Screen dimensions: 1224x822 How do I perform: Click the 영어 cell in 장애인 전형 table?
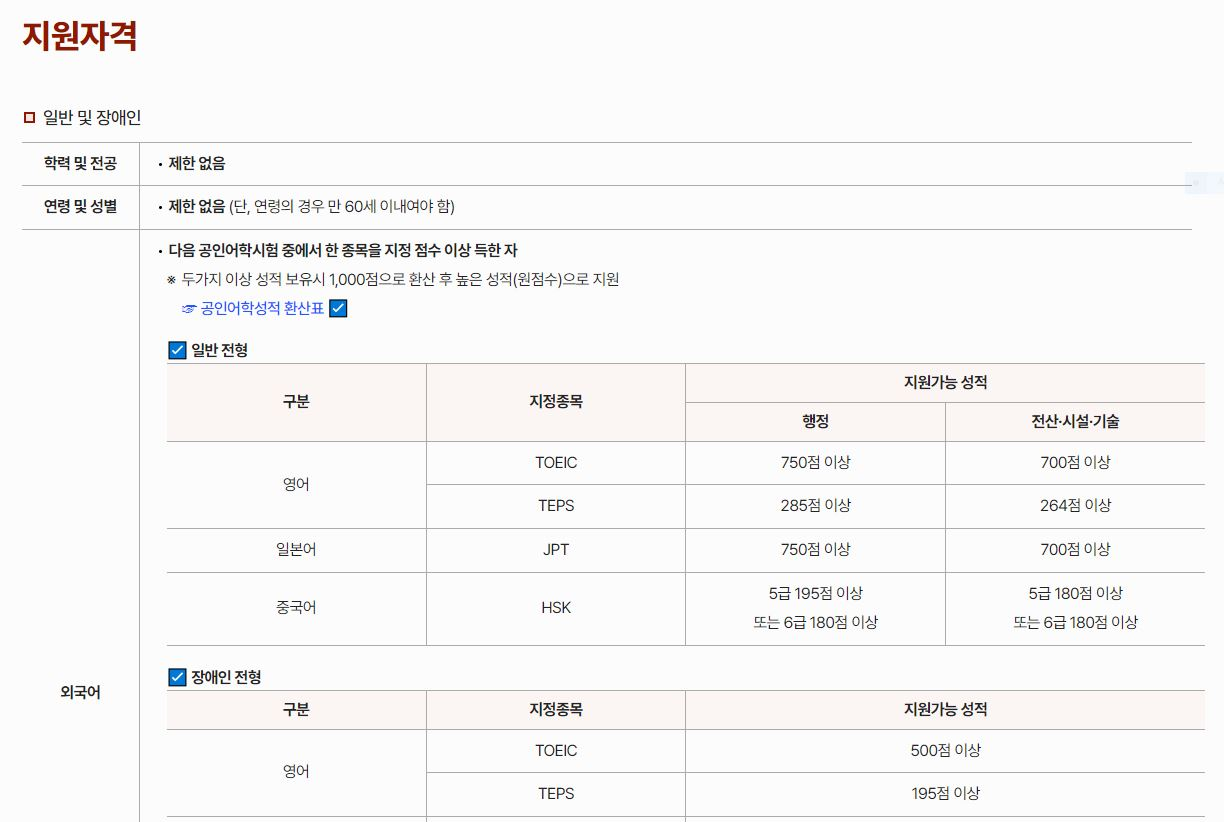pyautogui.click(x=296, y=771)
